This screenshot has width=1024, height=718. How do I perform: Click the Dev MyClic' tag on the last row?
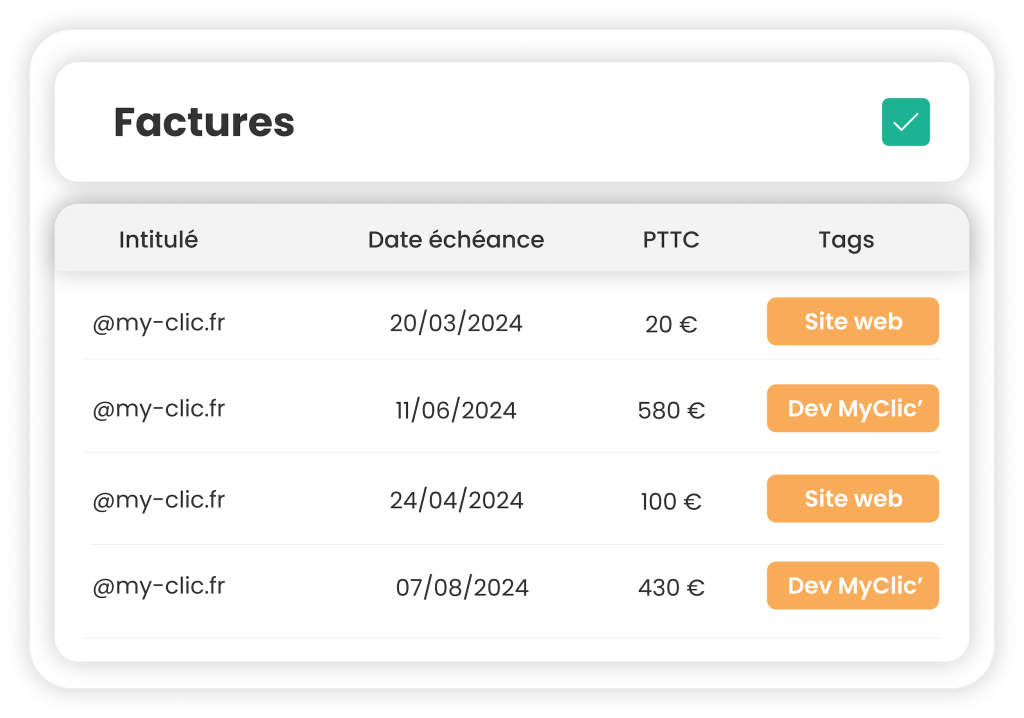pyautogui.click(x=852, y=586)
